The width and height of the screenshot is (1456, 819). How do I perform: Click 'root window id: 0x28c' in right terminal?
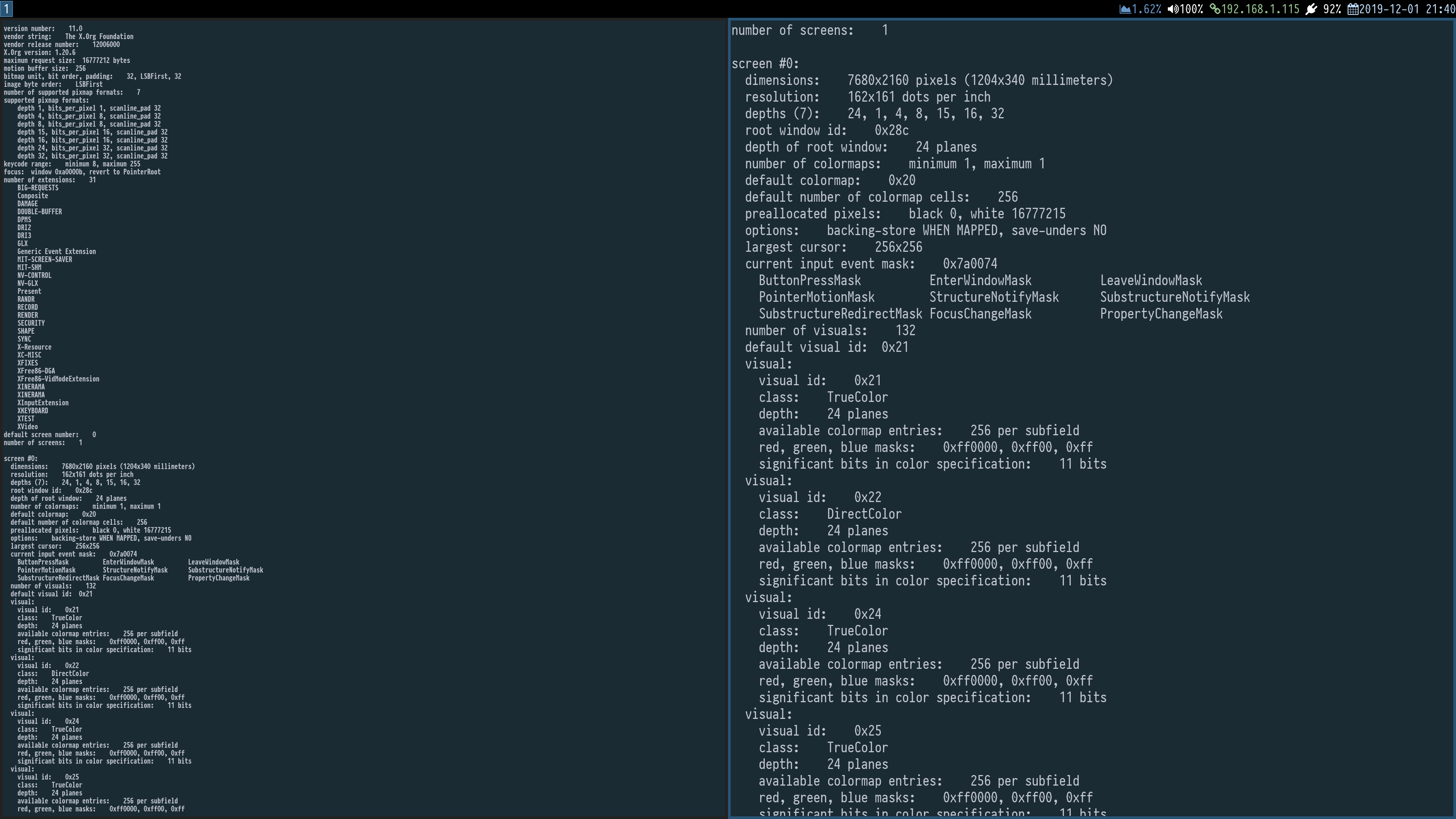pyautogui.click(x=827, y=130)
